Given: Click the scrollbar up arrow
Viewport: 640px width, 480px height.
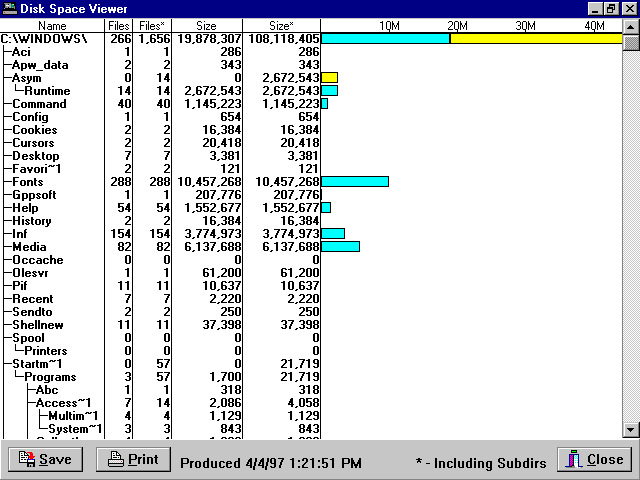Looking at the screenshot, I should (x=631, y=25).
